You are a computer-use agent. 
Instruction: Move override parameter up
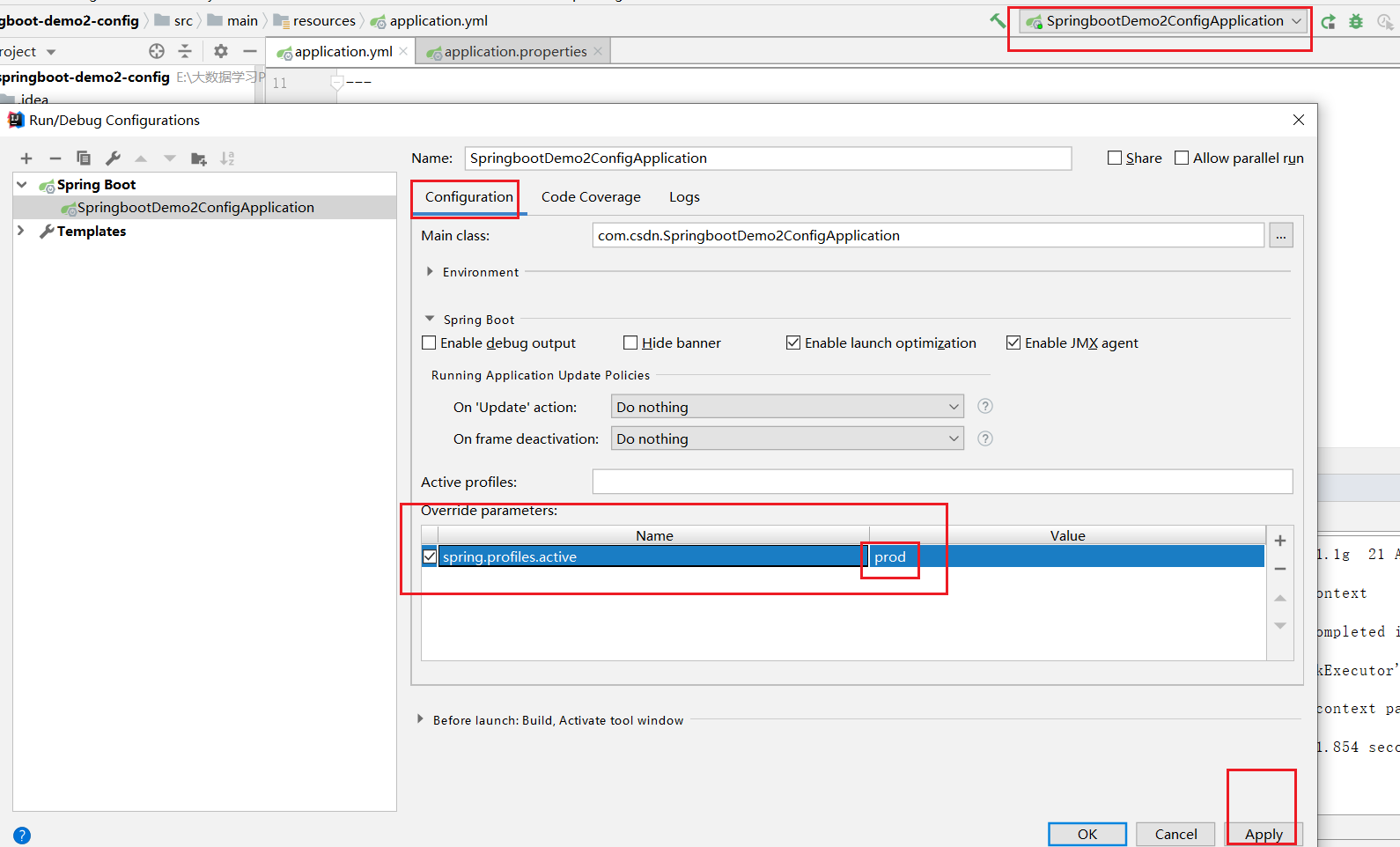pos(1280,598)
